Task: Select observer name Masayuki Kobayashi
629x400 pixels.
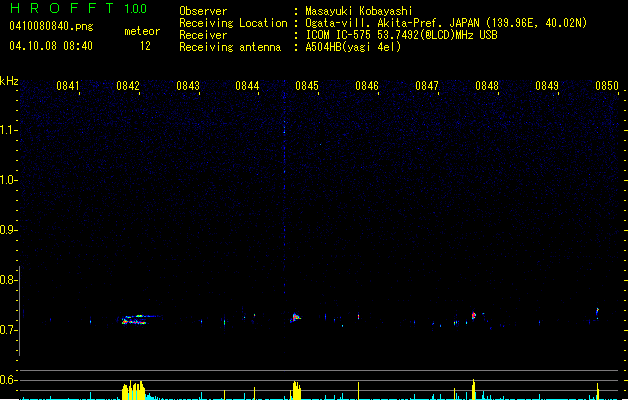Action: pyautogui.click(x=359, y=11)
